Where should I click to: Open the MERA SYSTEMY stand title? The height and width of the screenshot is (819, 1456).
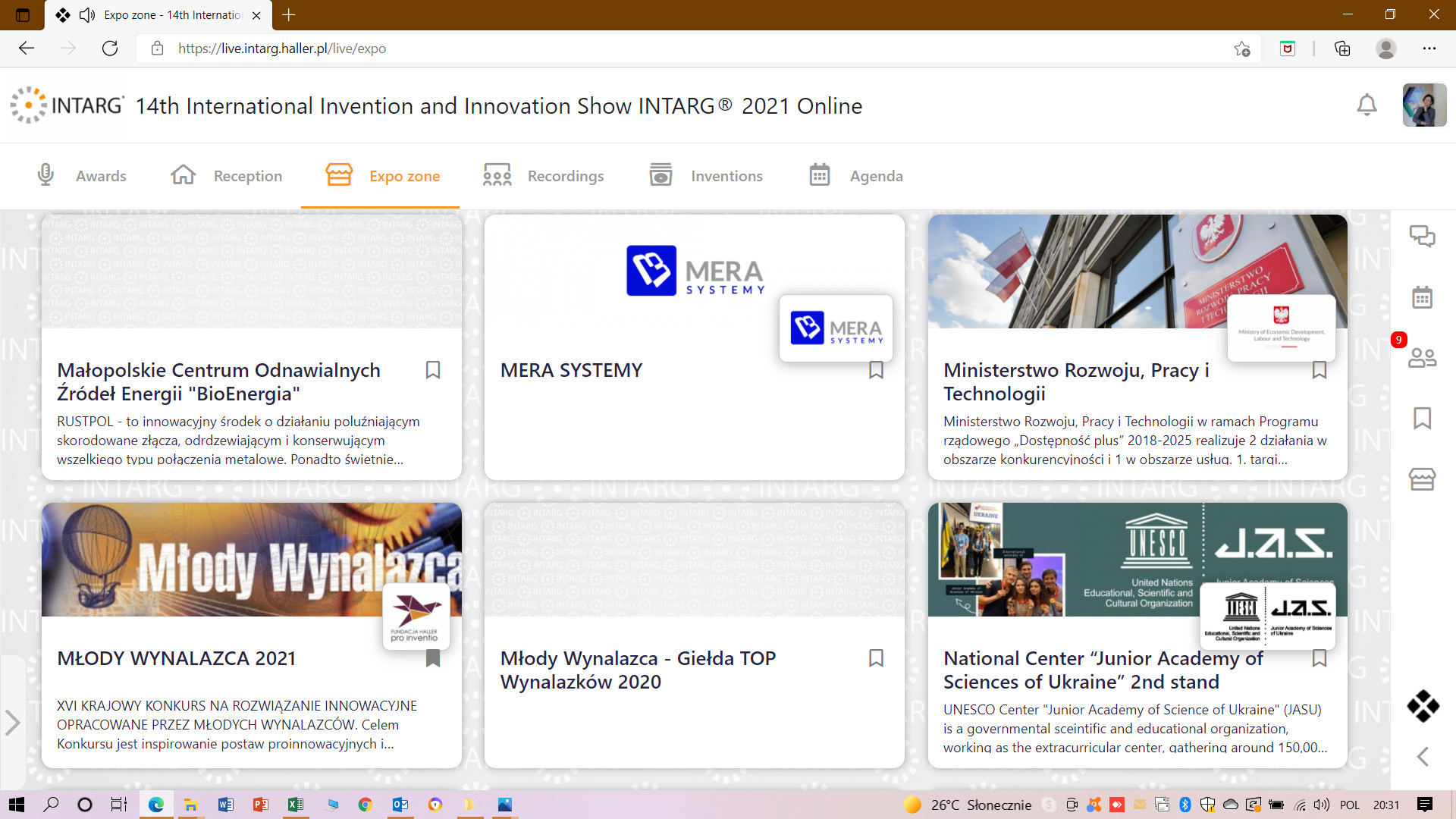(x=571, y=370)
